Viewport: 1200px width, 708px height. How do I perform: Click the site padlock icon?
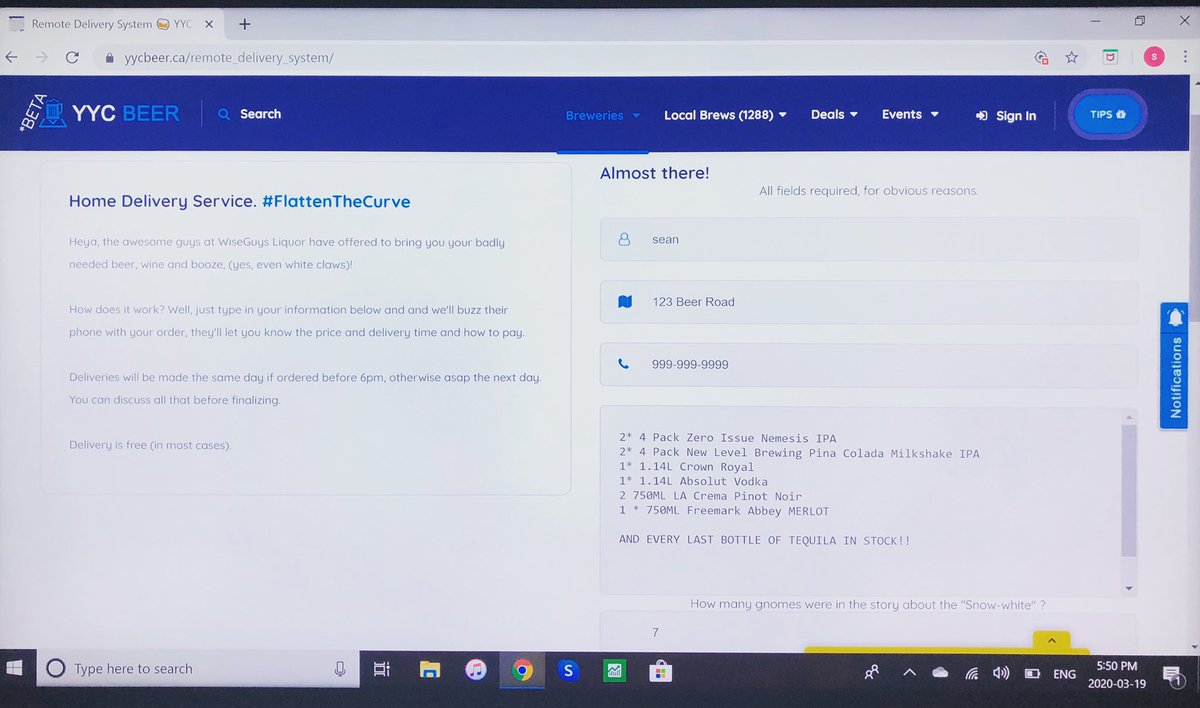point(109,58)
